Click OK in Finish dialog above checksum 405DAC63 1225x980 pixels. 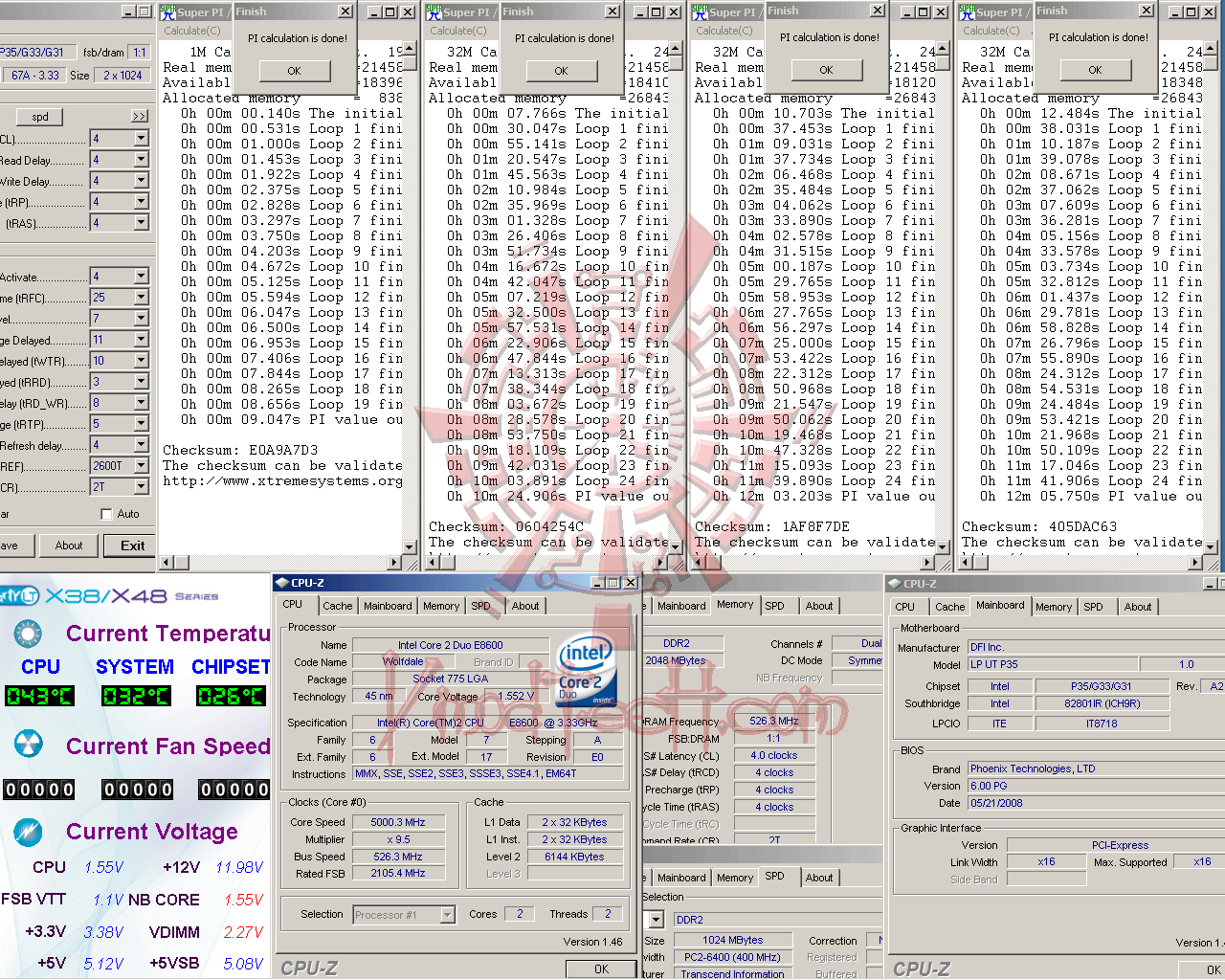(1095, 70)
